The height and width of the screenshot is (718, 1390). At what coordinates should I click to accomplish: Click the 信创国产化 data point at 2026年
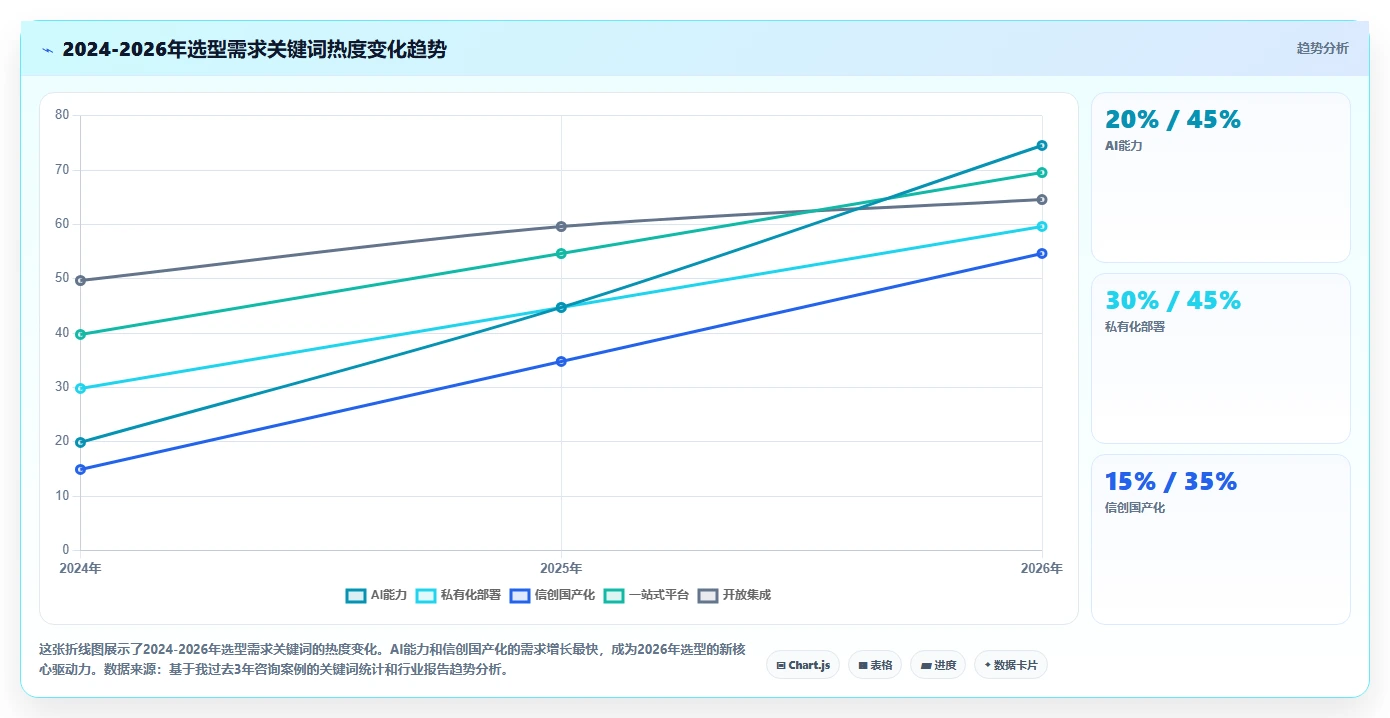coord(1041,254)
